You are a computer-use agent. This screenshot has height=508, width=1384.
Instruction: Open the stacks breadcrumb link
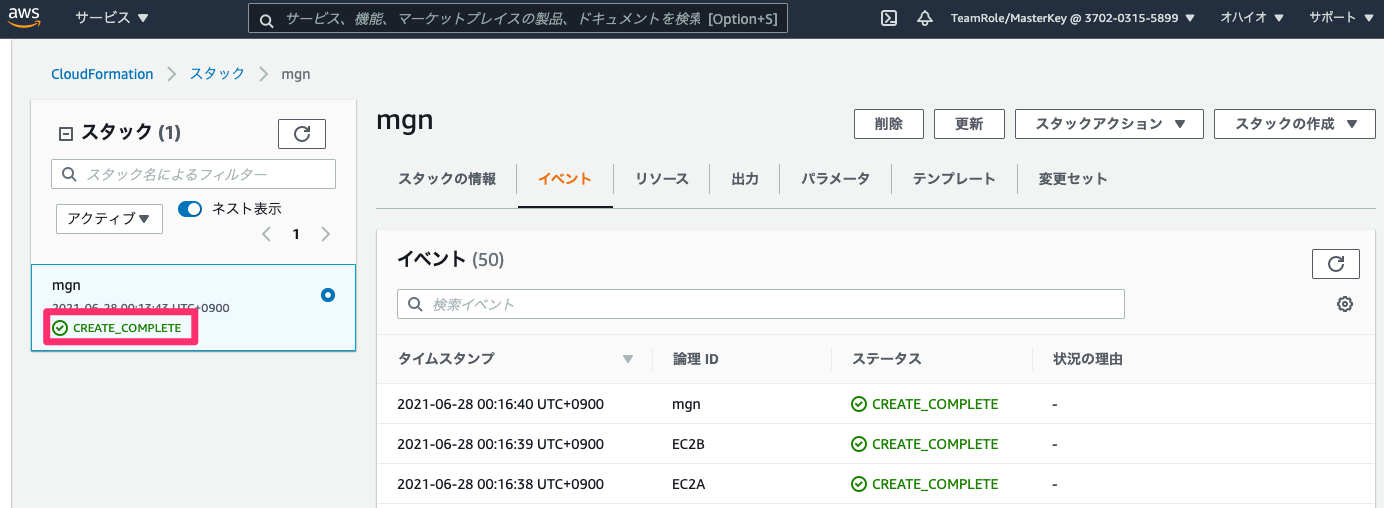(217, 74)
